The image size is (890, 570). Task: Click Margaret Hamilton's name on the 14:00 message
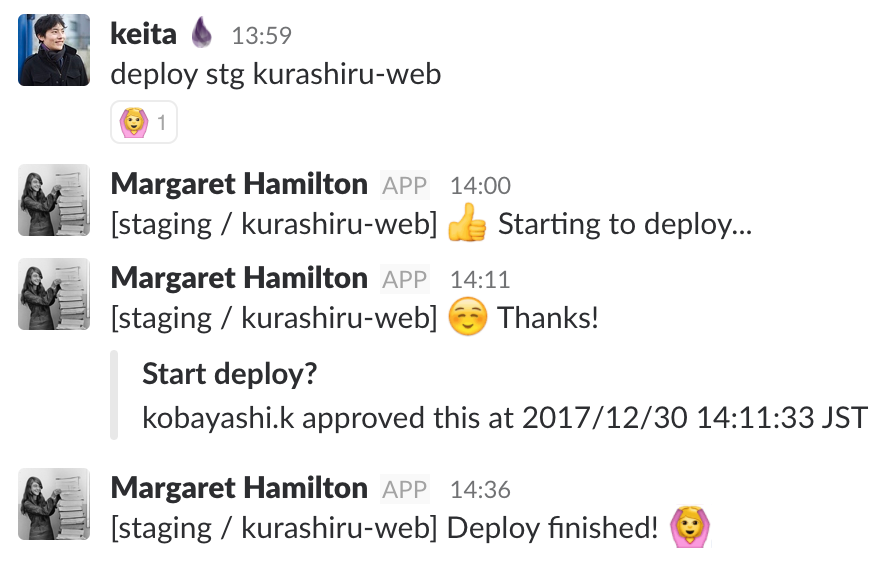point(239,184)
